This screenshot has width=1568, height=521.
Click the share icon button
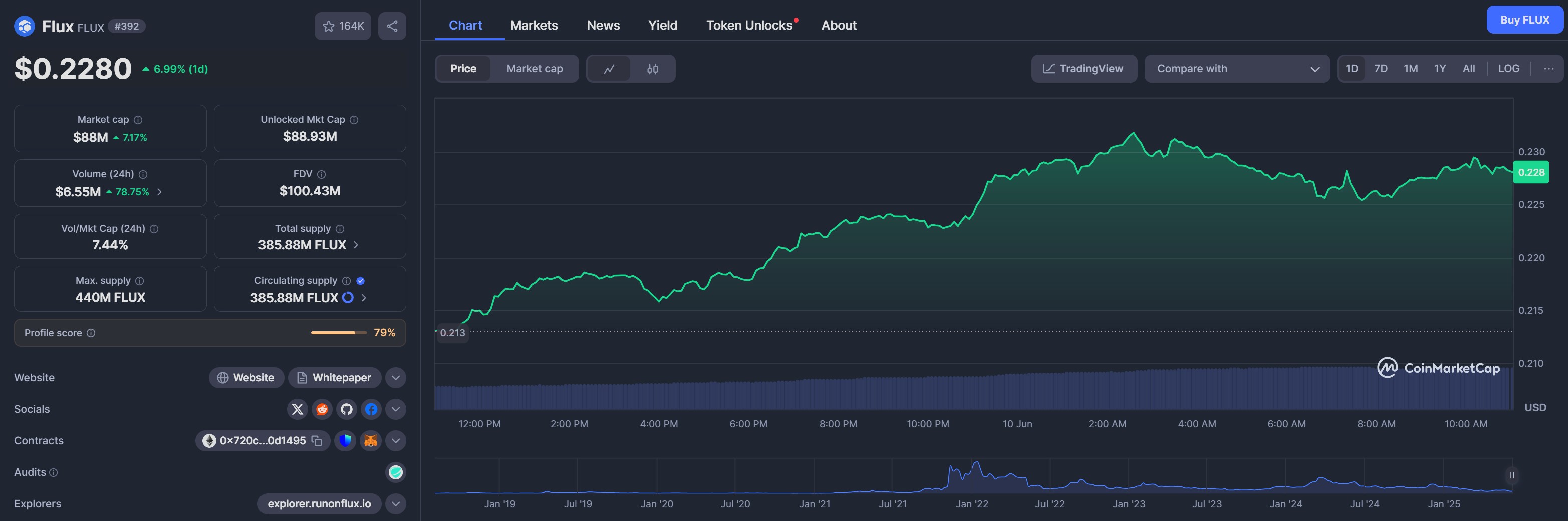click(x=392, y=26)
